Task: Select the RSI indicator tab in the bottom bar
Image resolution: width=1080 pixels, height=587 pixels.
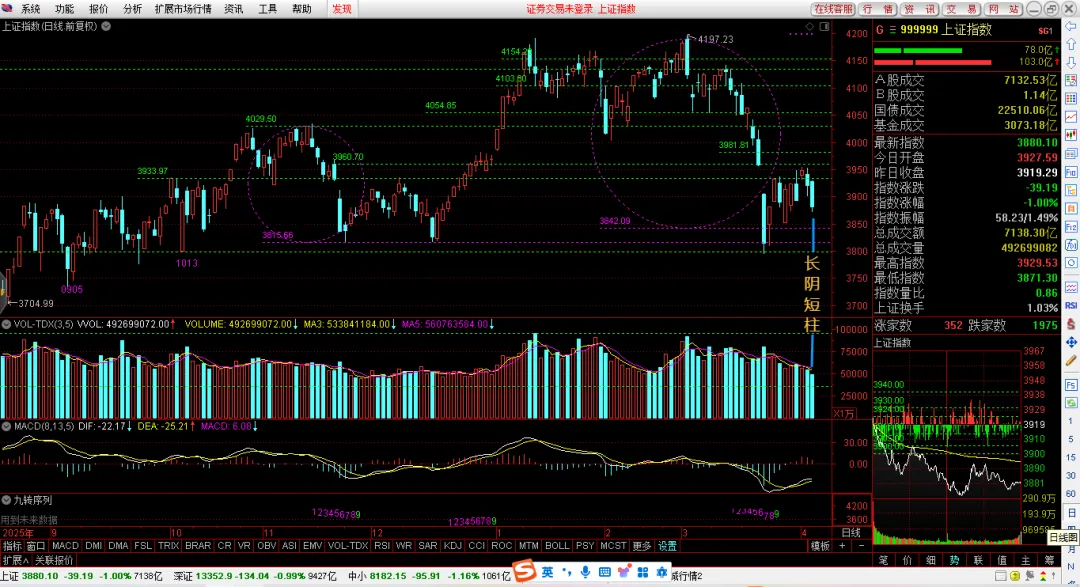Action: coord(382,546)
